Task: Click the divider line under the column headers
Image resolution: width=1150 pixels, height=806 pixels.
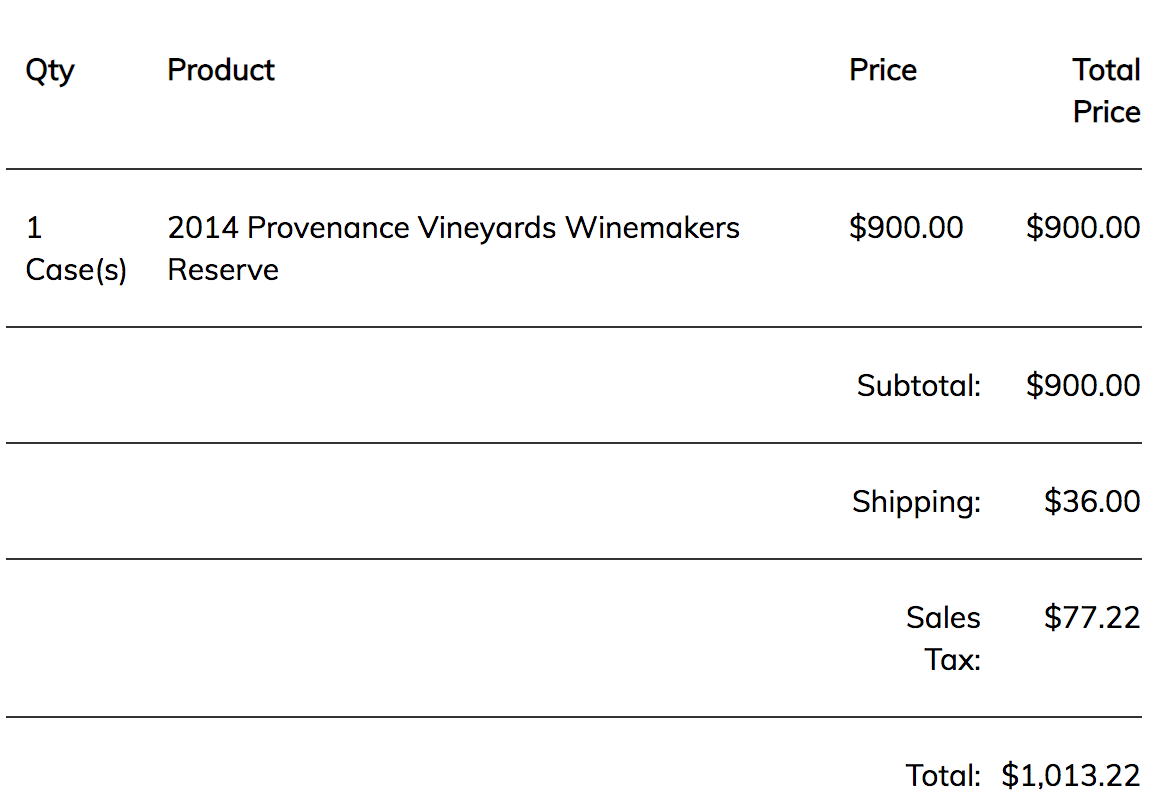Action: 573,169
